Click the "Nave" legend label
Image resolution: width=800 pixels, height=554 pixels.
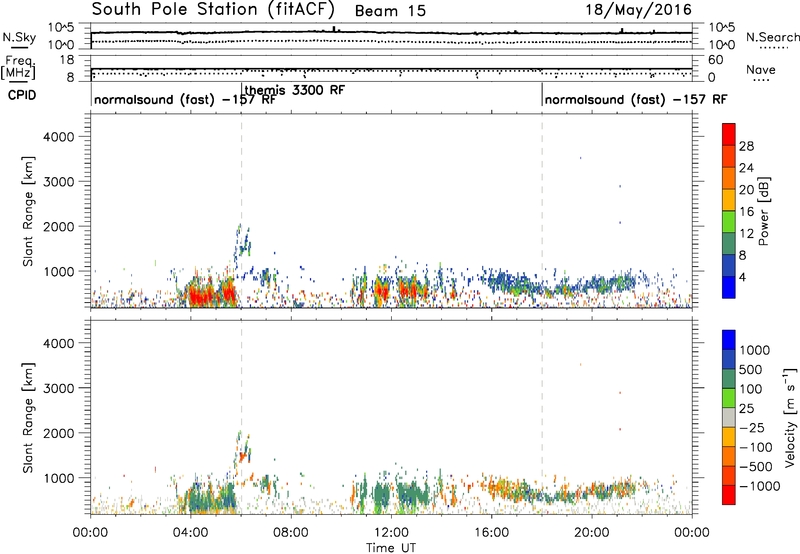click(761, 69)
